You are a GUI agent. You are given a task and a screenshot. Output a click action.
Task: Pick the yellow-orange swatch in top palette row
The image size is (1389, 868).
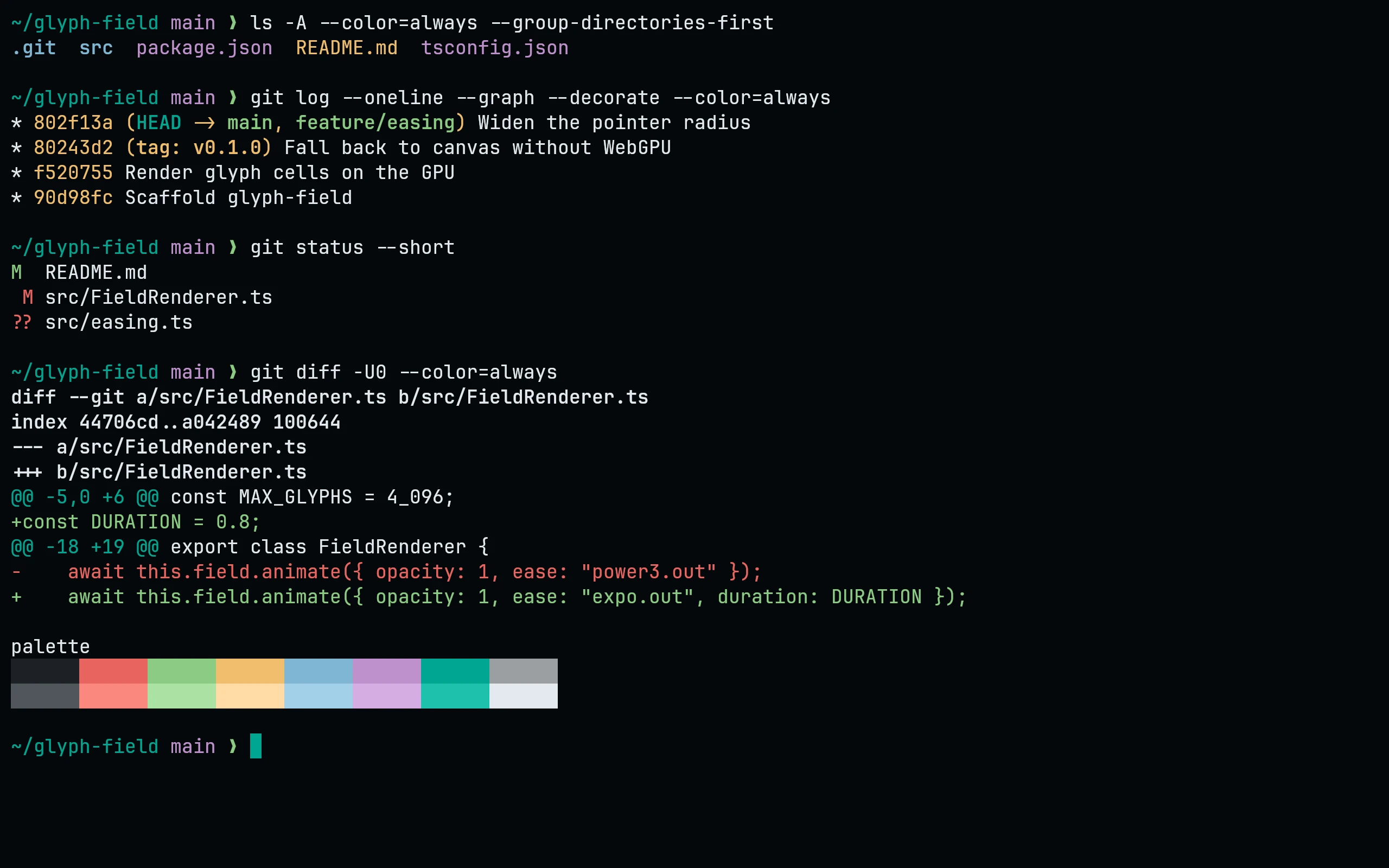tap(250, 671)
